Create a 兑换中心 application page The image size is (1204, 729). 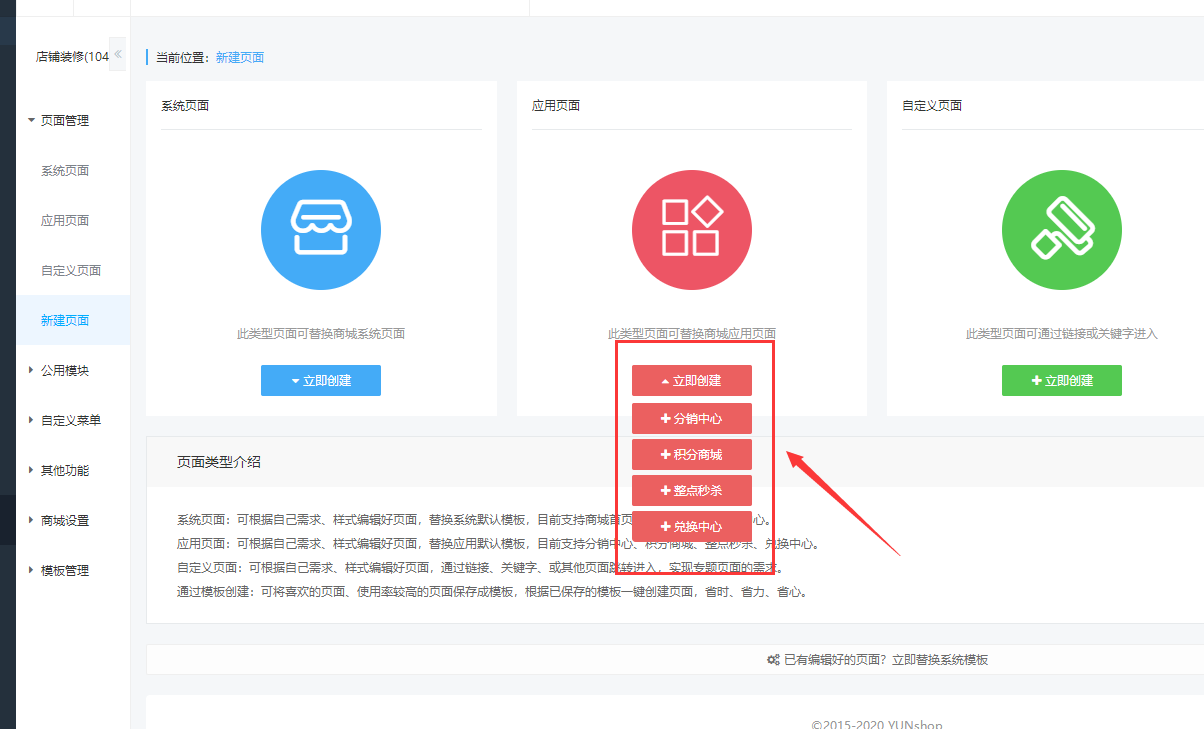pyautogui.click(x=691, y=527)
